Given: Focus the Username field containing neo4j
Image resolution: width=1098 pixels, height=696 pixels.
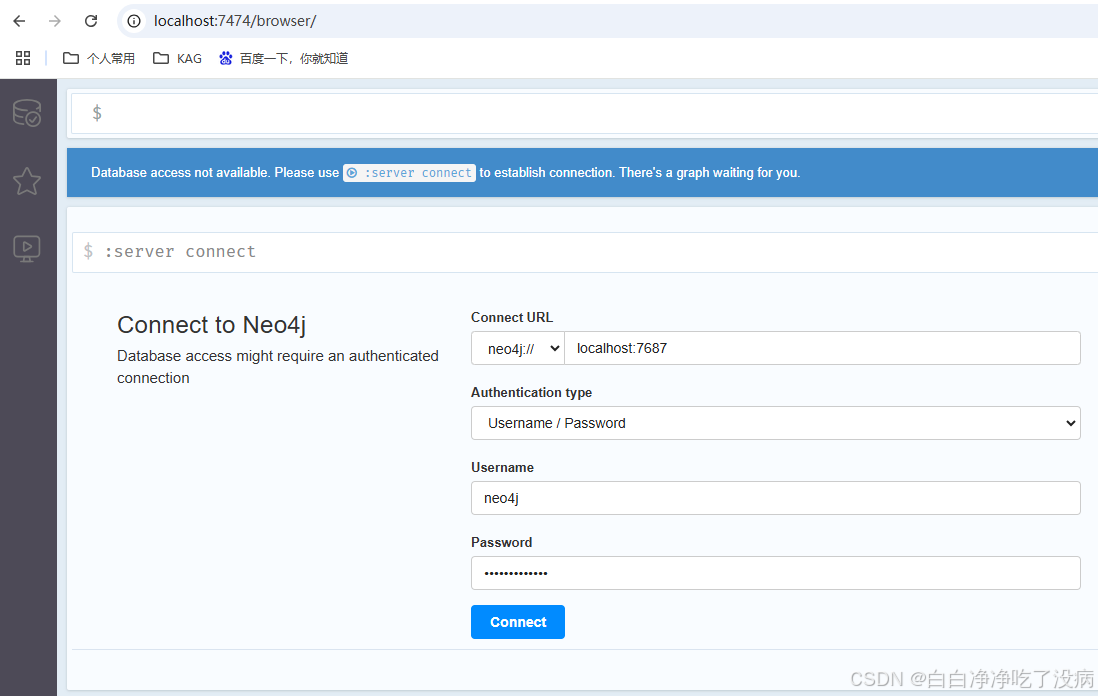Looking at the screenshot, I should [775, 498].
